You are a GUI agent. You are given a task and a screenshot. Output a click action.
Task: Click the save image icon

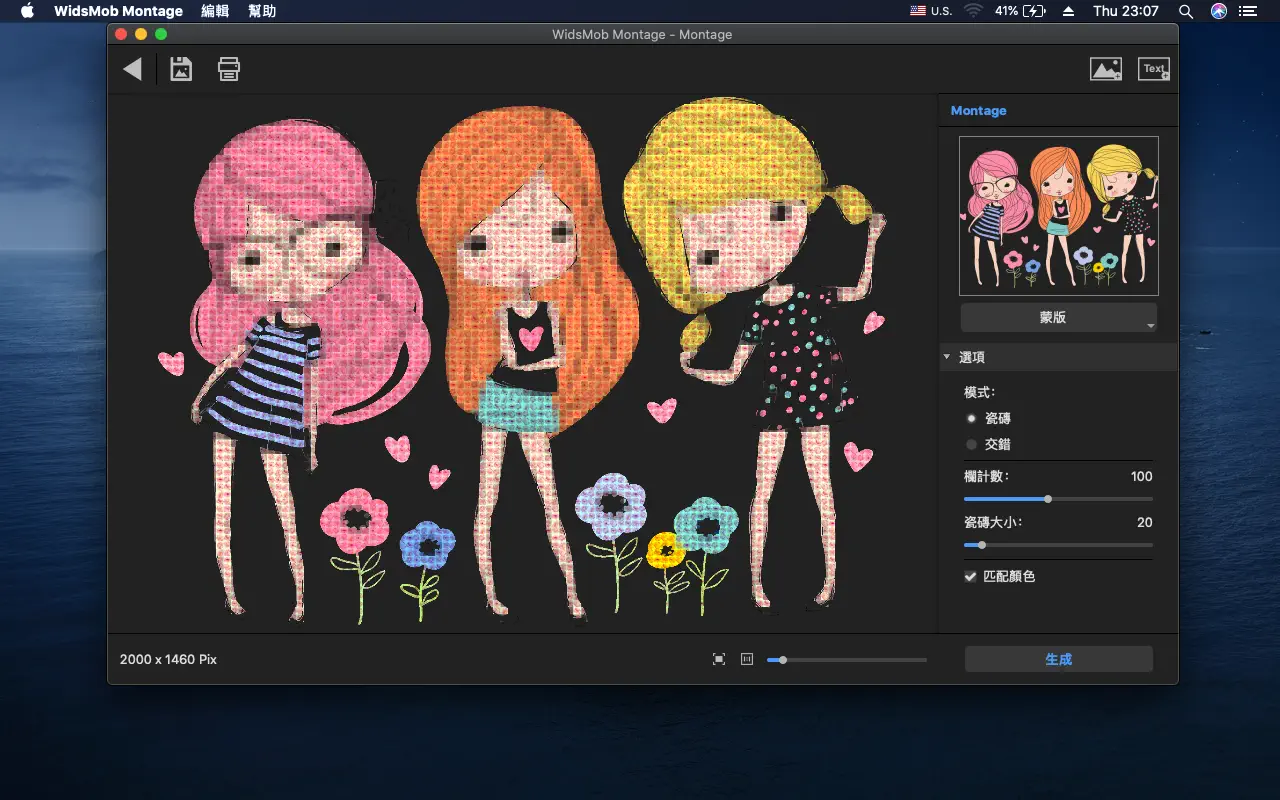pyautogui.click(x=181, y=69)
